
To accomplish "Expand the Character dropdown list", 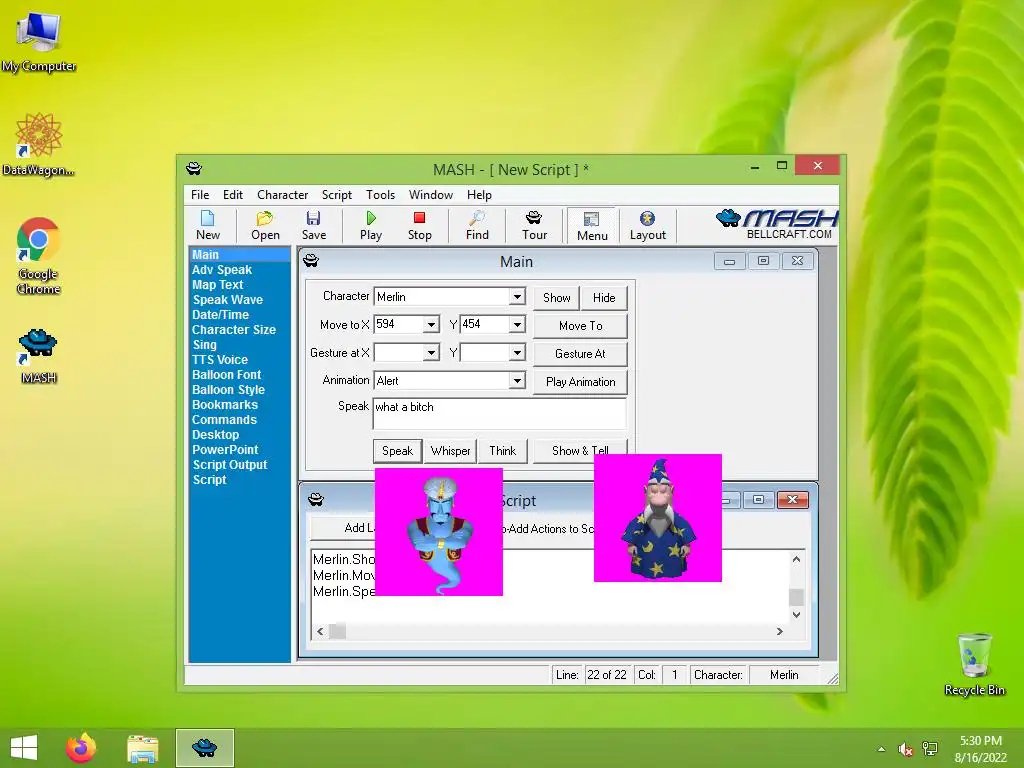I will pos(517,296).
